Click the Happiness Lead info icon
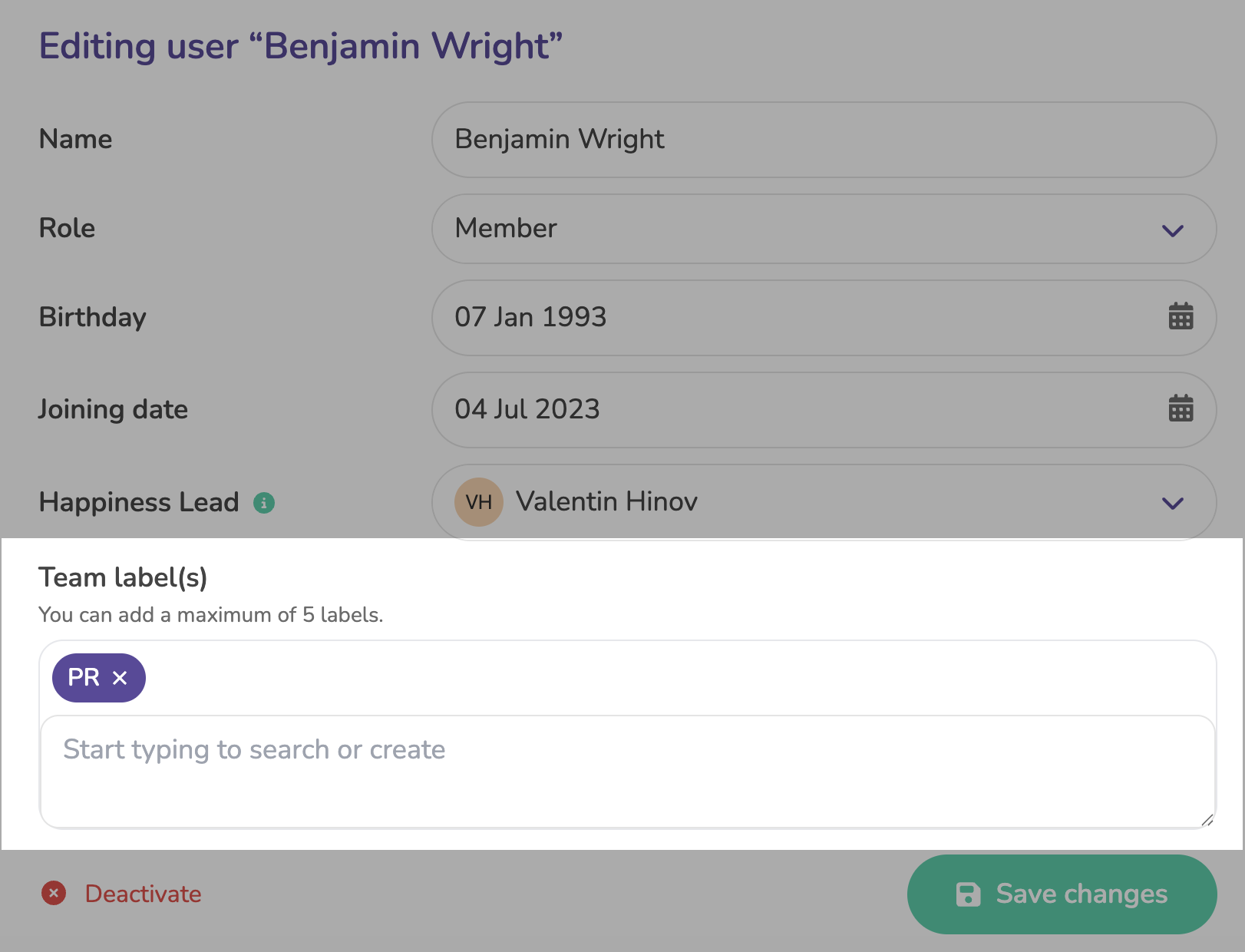This screenshot has height=952, width=1245. (264, 503)
